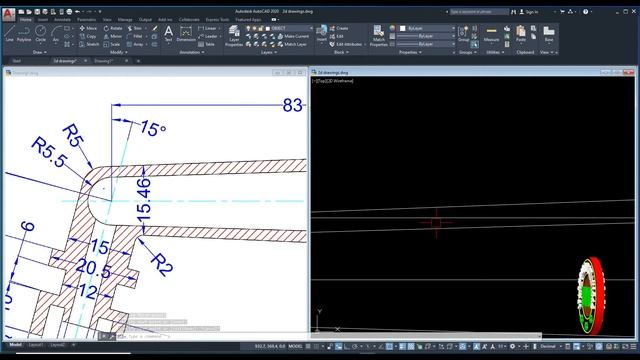The height and width of the screenshot is (360, 640).
Task: Select the Dimension tool
Action: [x=186, y=33]
